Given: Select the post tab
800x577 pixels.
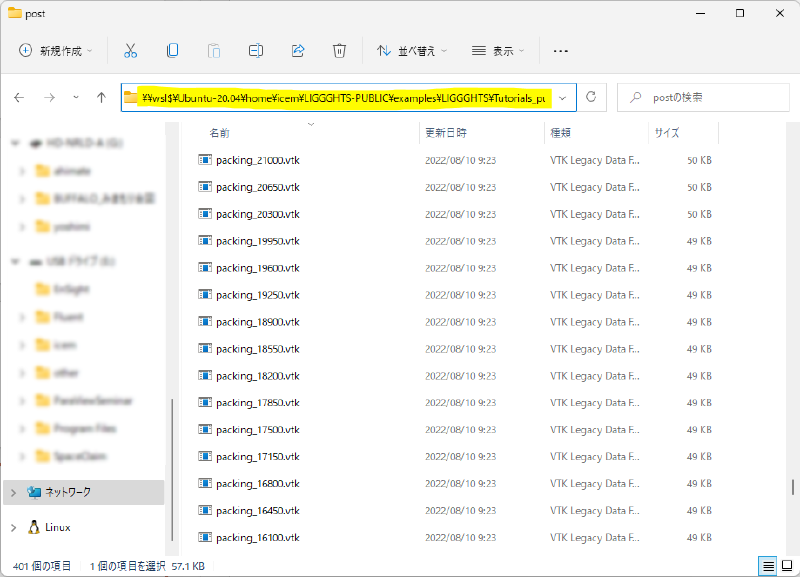Looking at the screenshot, I should (33, 14).
